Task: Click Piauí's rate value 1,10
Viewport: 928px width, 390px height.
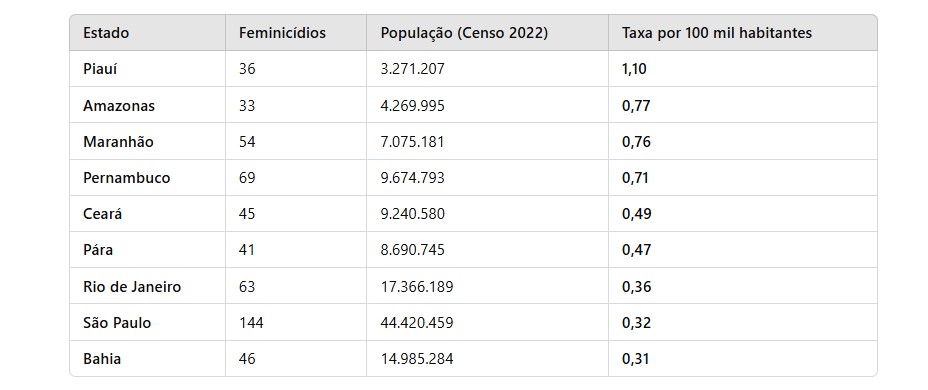Action: [634, 69]
